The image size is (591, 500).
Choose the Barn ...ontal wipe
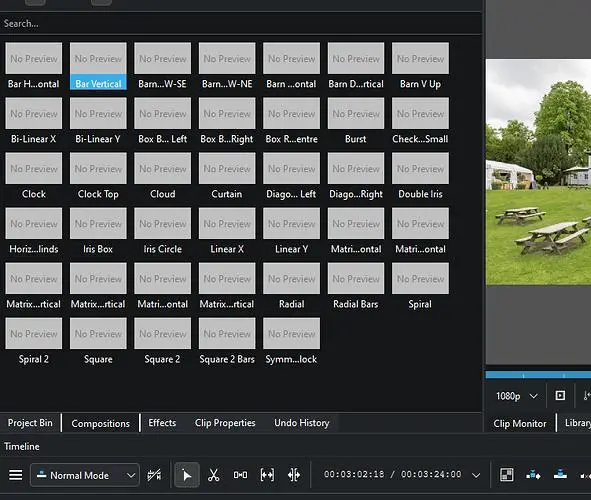pos(291,66)
